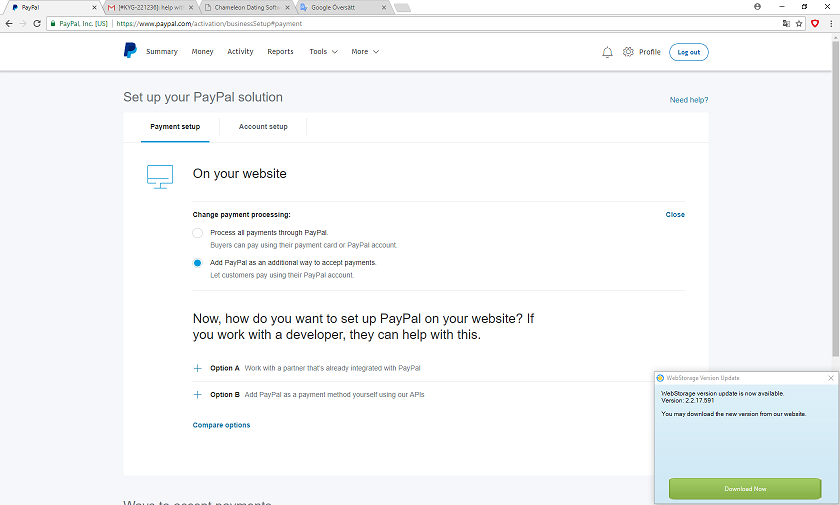Close the PayPal browser tab
Image resolution: width=840 pixels, height=505 pixels.
pyautogui.click(x=94, y=7)
